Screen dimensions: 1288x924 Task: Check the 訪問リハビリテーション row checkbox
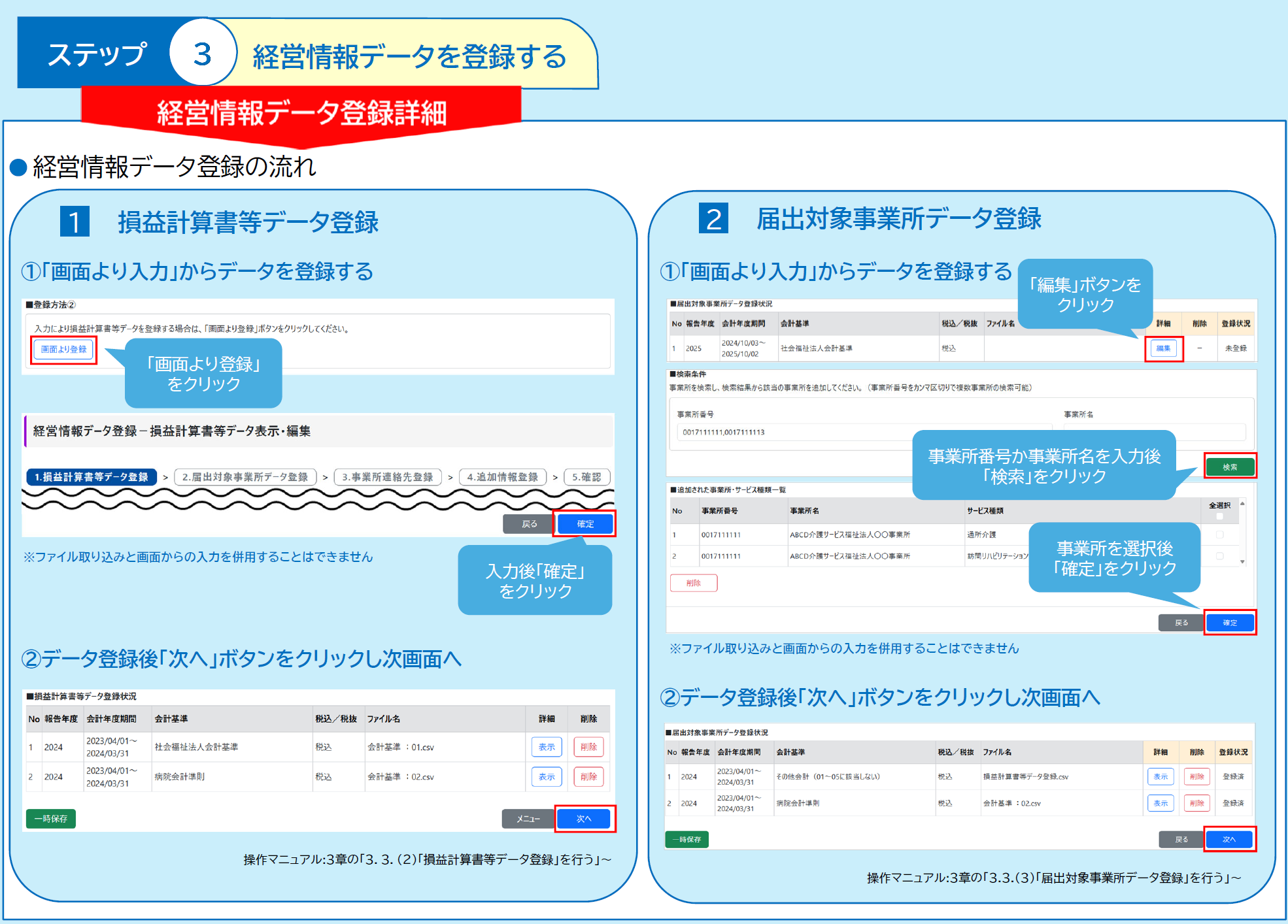point(1219,556)
